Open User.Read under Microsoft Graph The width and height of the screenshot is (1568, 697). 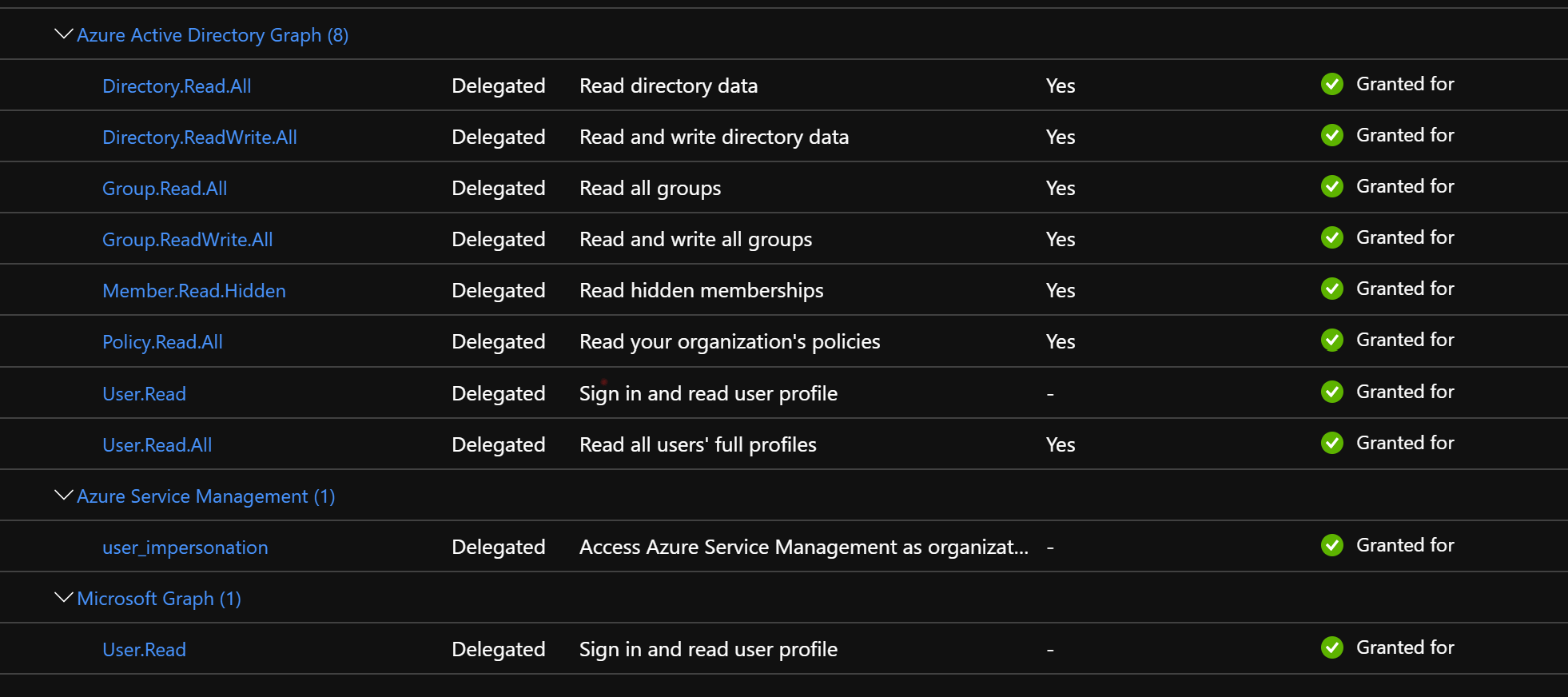pyautogui.click(x=144, y=649)
